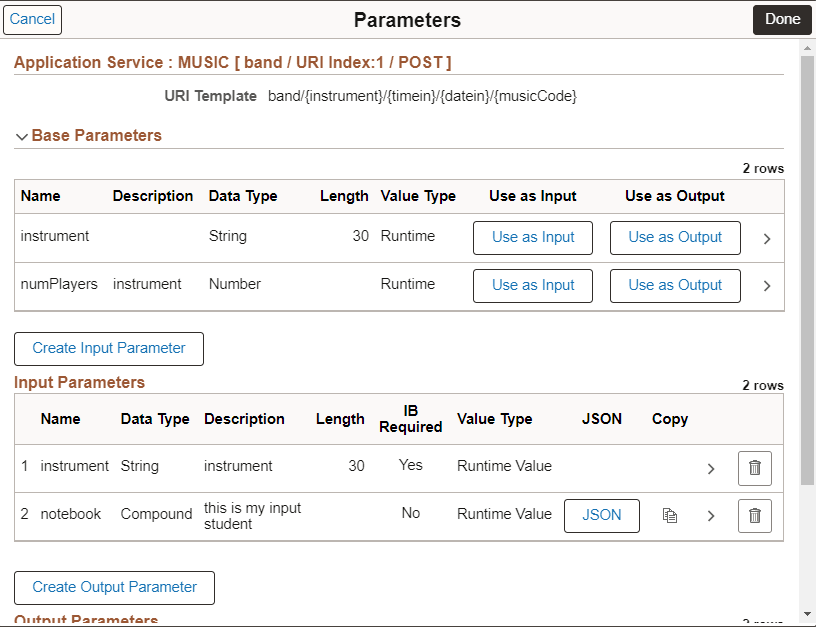Delete the notebook input parameter

tap(755, 515)
